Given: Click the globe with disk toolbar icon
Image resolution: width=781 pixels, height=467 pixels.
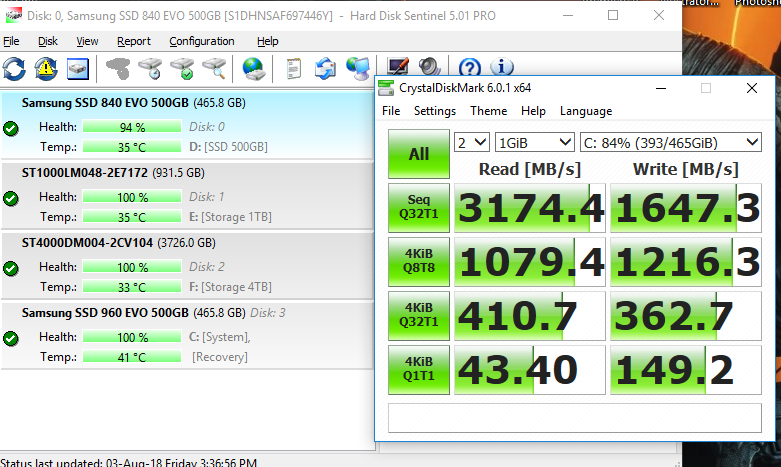Looking at the screenshot, I should pos(254,69).
